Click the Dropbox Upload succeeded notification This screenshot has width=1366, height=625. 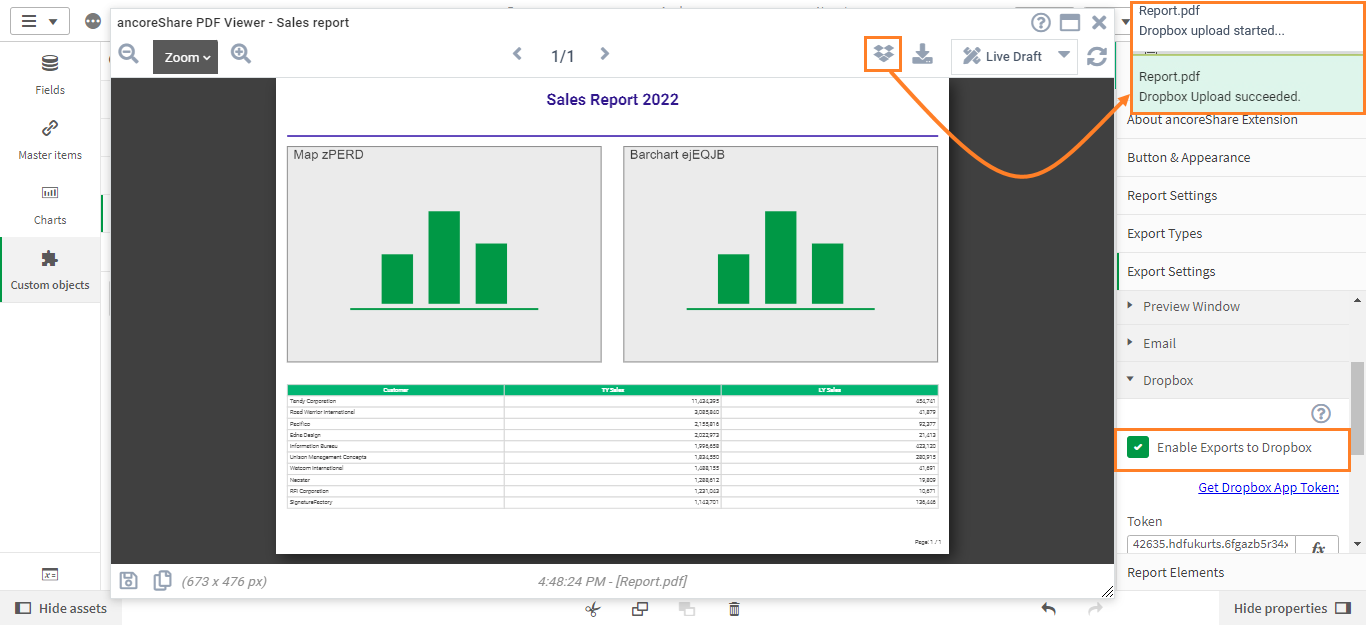[x=1250, y=86]
